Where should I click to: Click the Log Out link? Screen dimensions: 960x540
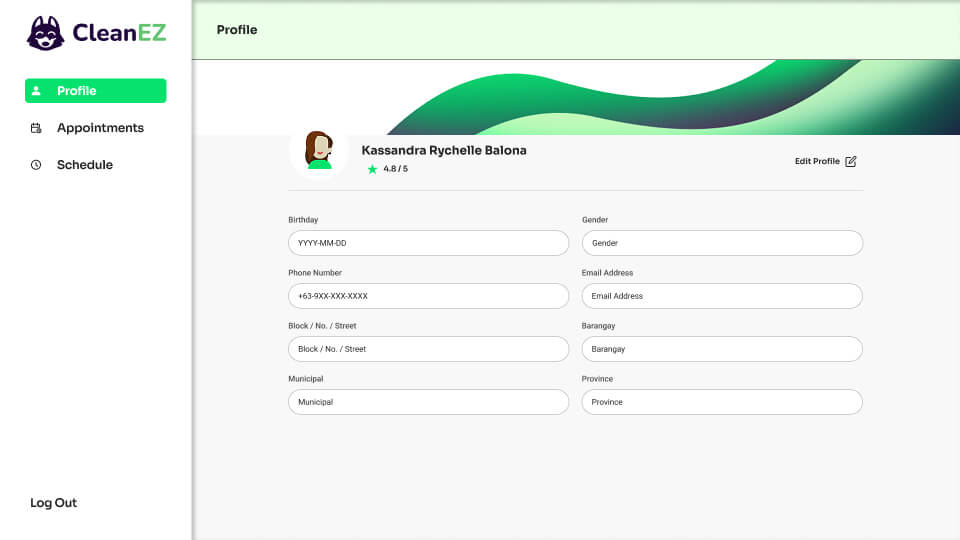53,503
